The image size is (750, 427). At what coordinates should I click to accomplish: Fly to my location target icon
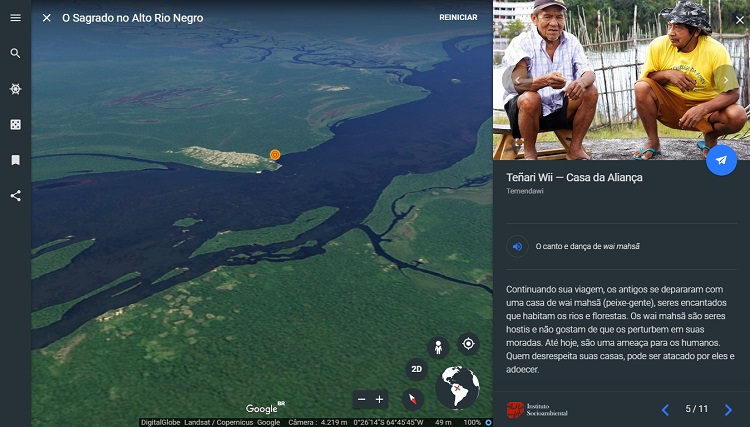coord(467,344)
